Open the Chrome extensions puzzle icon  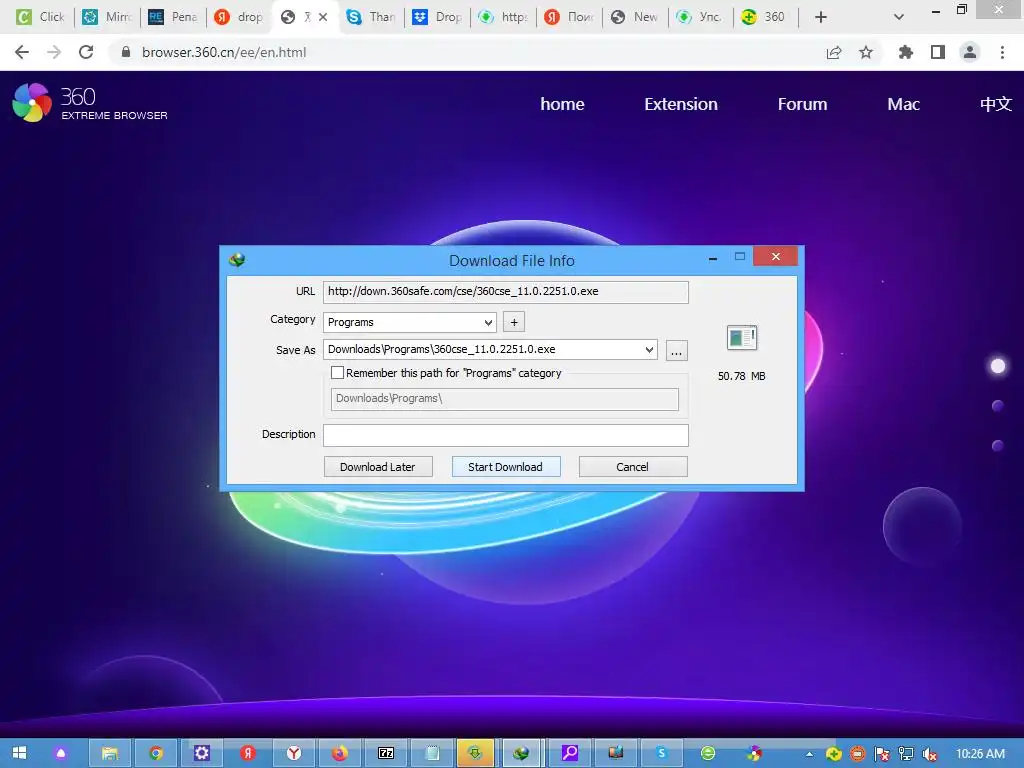click(906, 52)
